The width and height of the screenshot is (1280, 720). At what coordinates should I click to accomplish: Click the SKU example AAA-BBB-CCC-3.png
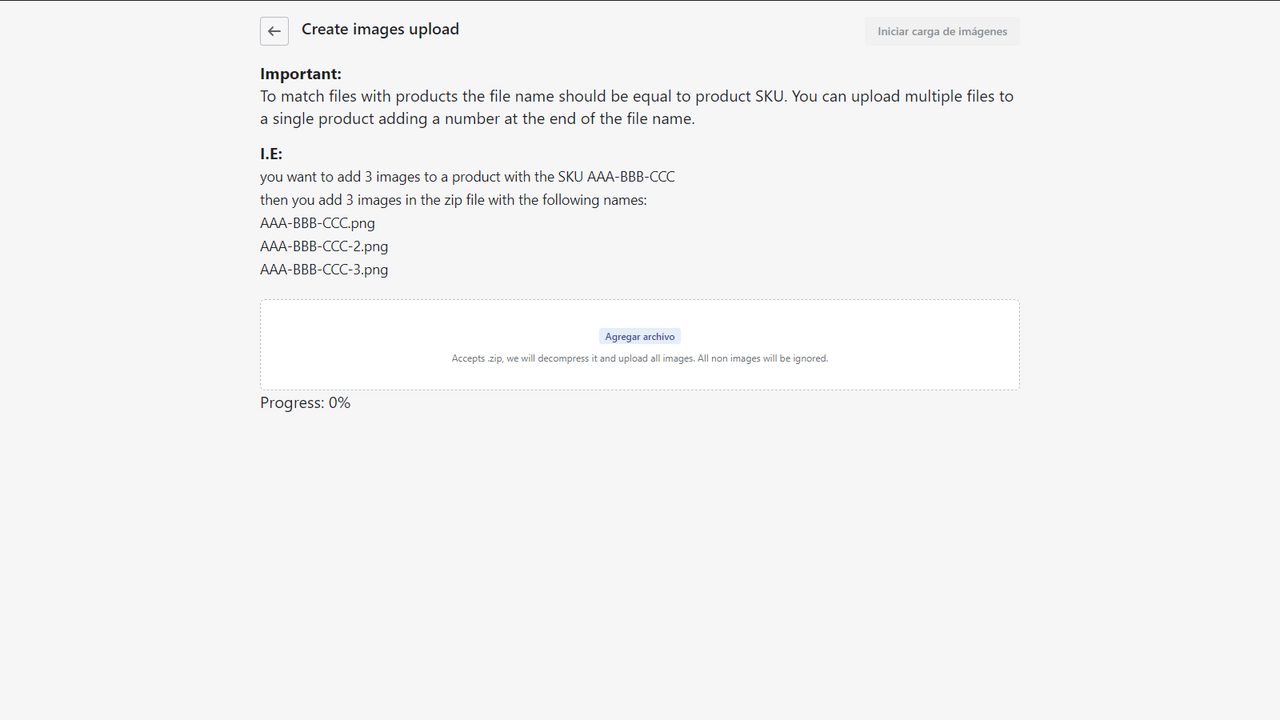pos(323,269)
